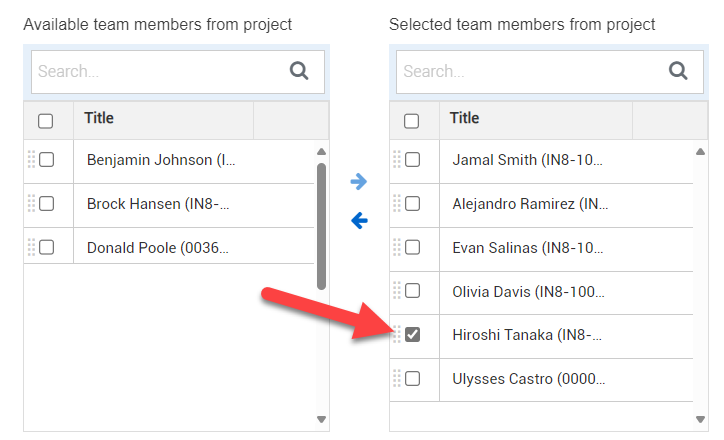724x440 pixels.
Task: Click search magnifier in Available members panel
Action: click(x=299, y=71)
